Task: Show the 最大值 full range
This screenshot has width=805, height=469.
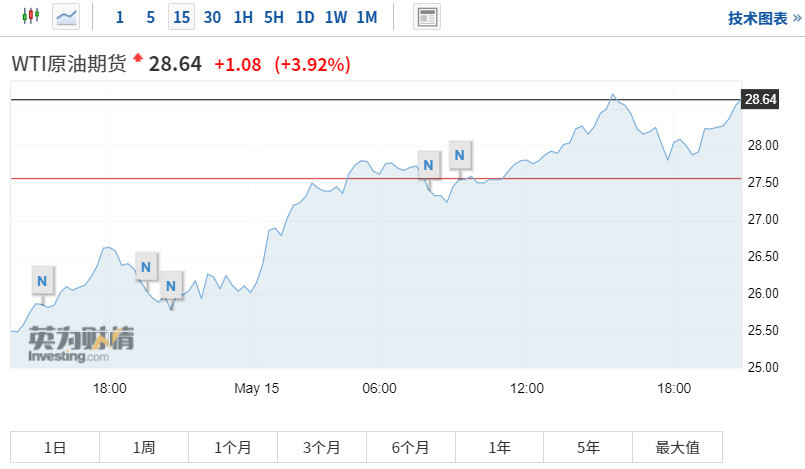Action: pyautogui.click(x=677, y=448)
